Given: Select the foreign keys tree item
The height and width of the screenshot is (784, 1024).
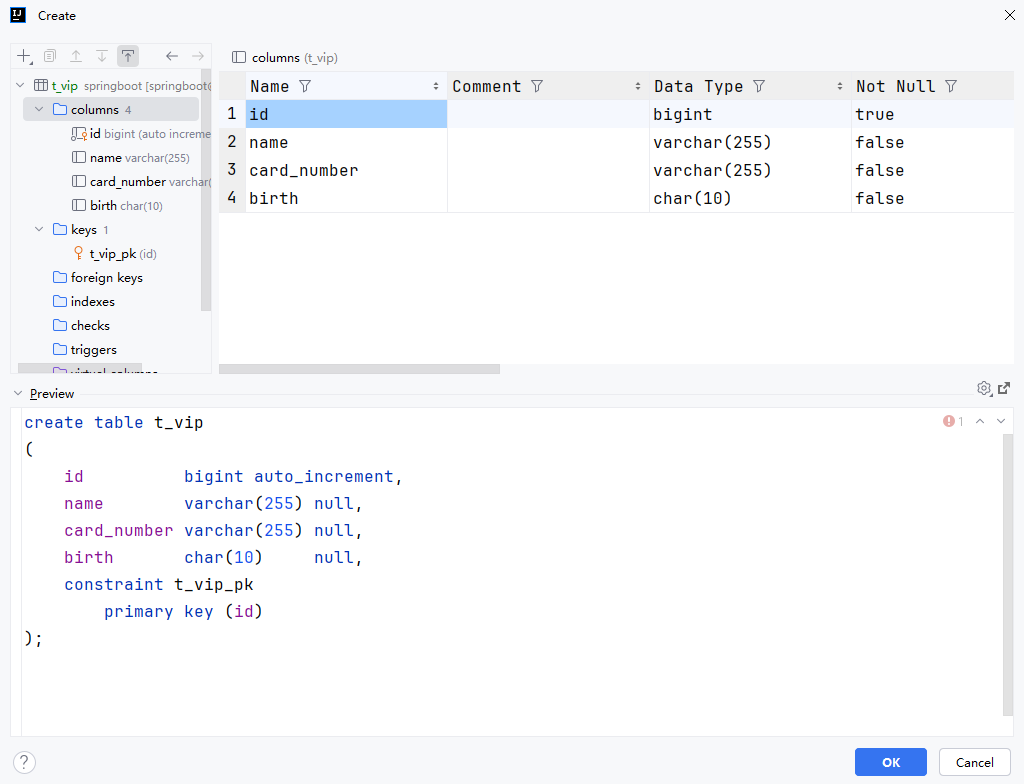Looking at the screenshot, I should [x=106, y=278].
